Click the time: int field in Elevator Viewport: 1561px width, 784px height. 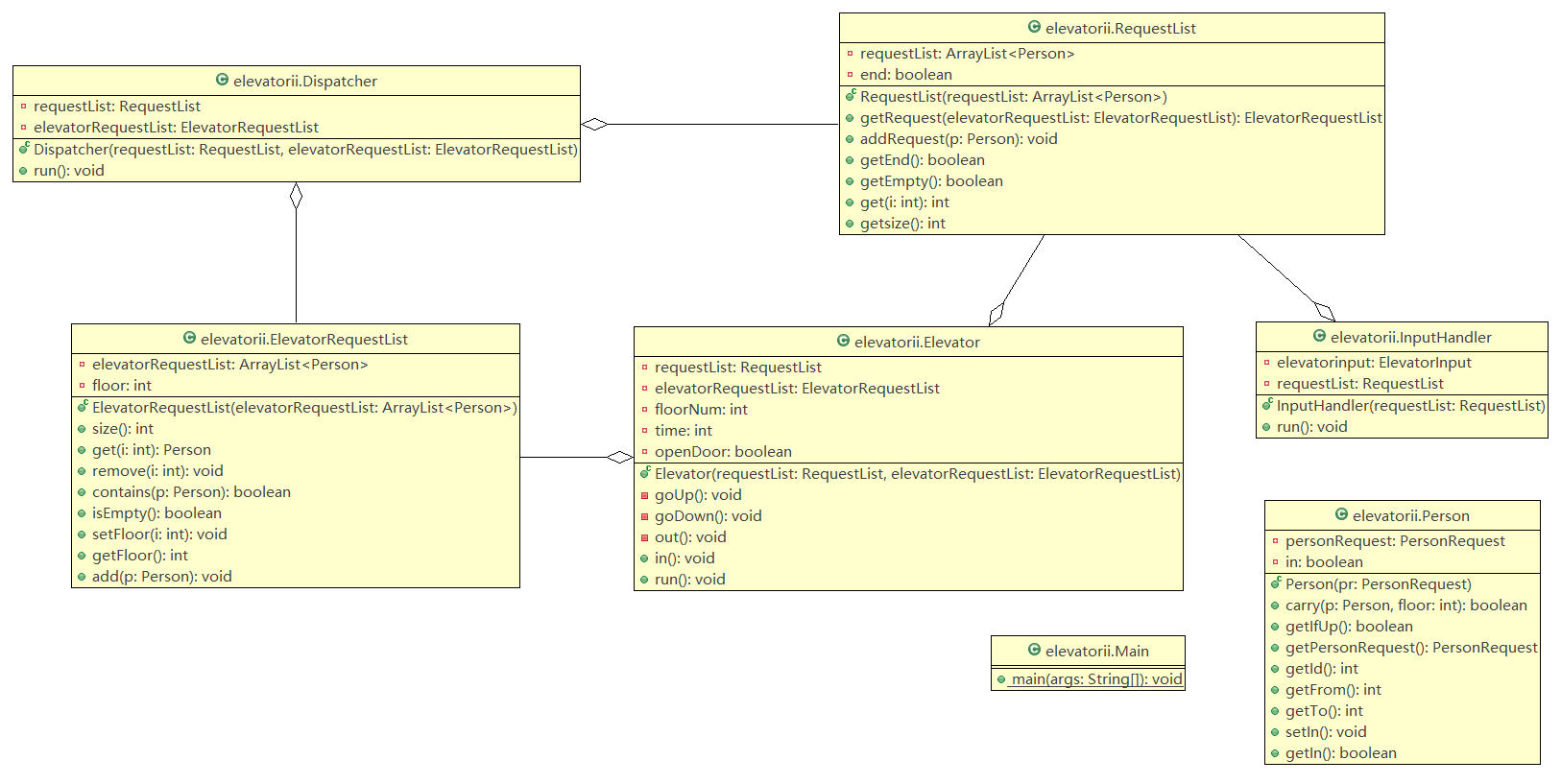[x=684, y=431]
